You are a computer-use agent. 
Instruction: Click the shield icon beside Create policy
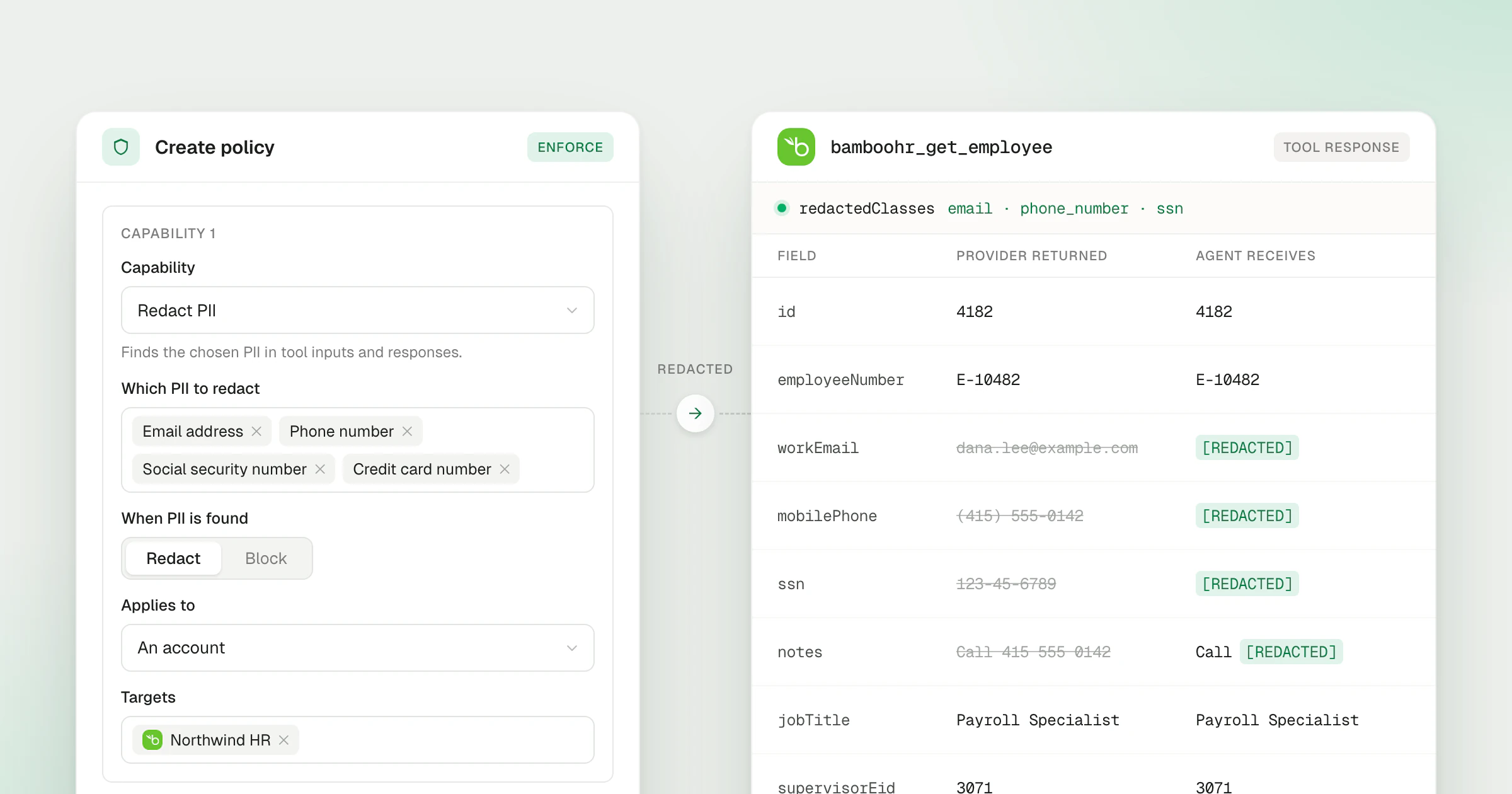tap(121, 147)
